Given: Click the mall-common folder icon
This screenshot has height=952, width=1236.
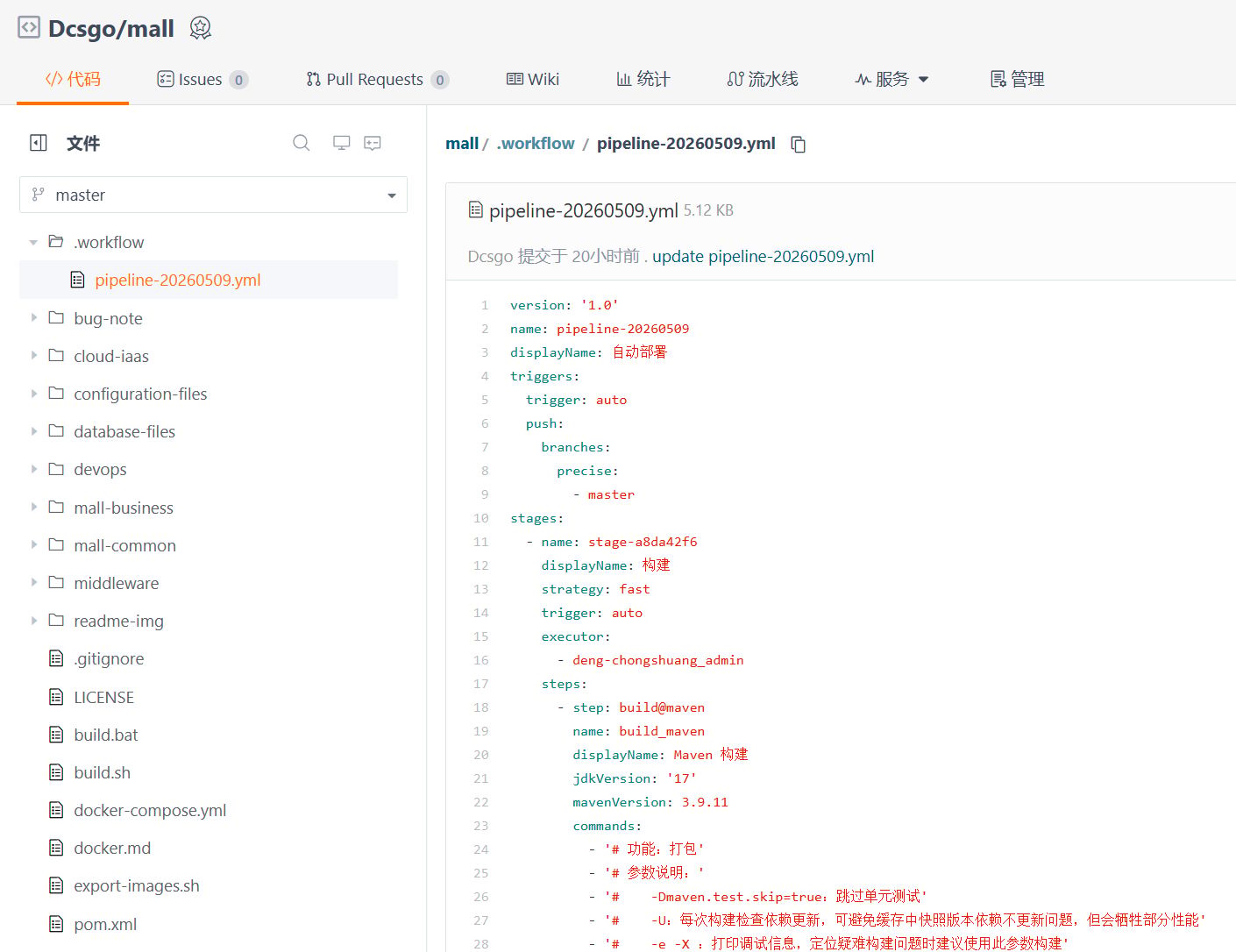Looking at the screenshot, I should 56,544.
